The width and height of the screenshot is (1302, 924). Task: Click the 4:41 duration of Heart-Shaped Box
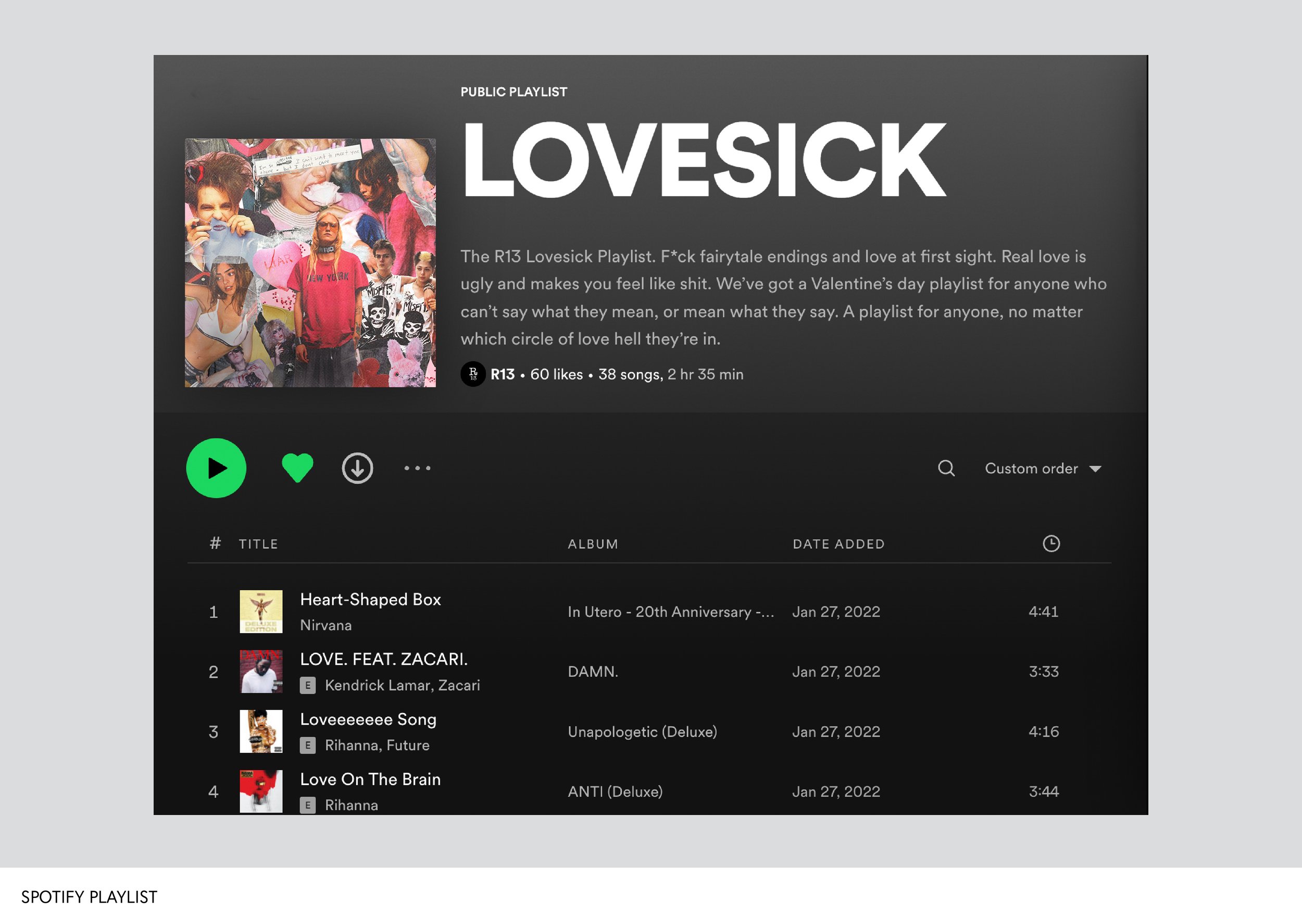(x=1044, y=612)
